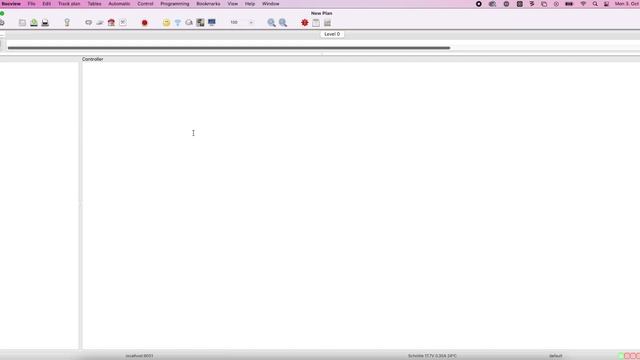This screenshot has height=360, width=640.
Task: Select the Level 0 tab
Action: click(x=332, y=34)
